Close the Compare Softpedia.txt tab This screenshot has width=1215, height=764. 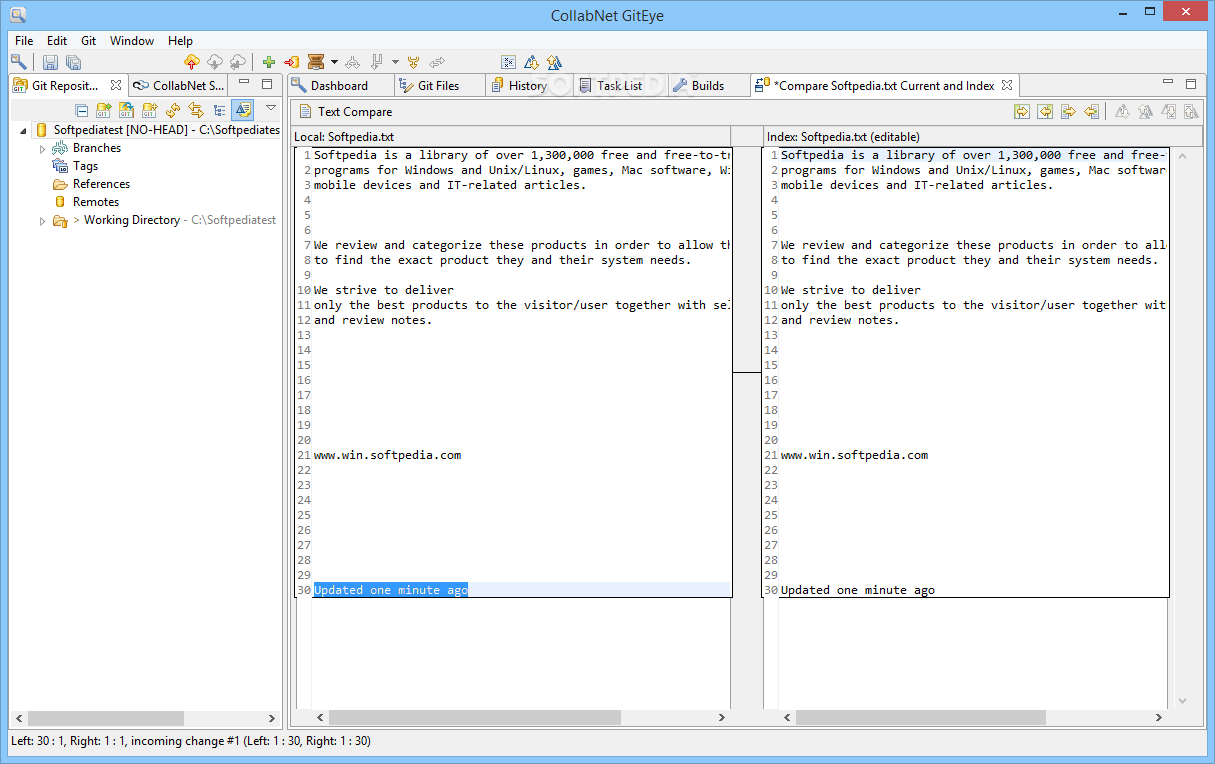click(x=1007, y=85)
